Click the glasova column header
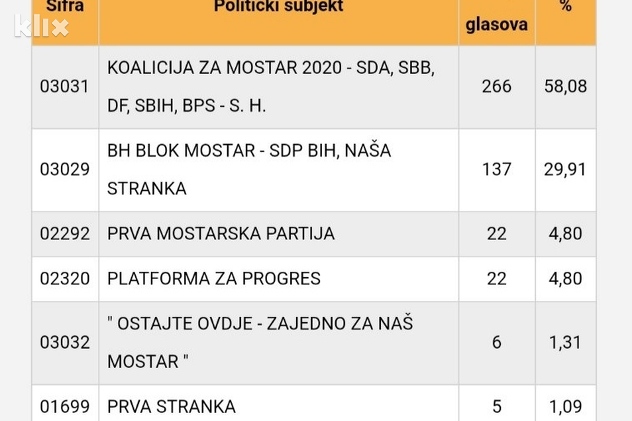 pyautogui.click(x=496, y=24)
